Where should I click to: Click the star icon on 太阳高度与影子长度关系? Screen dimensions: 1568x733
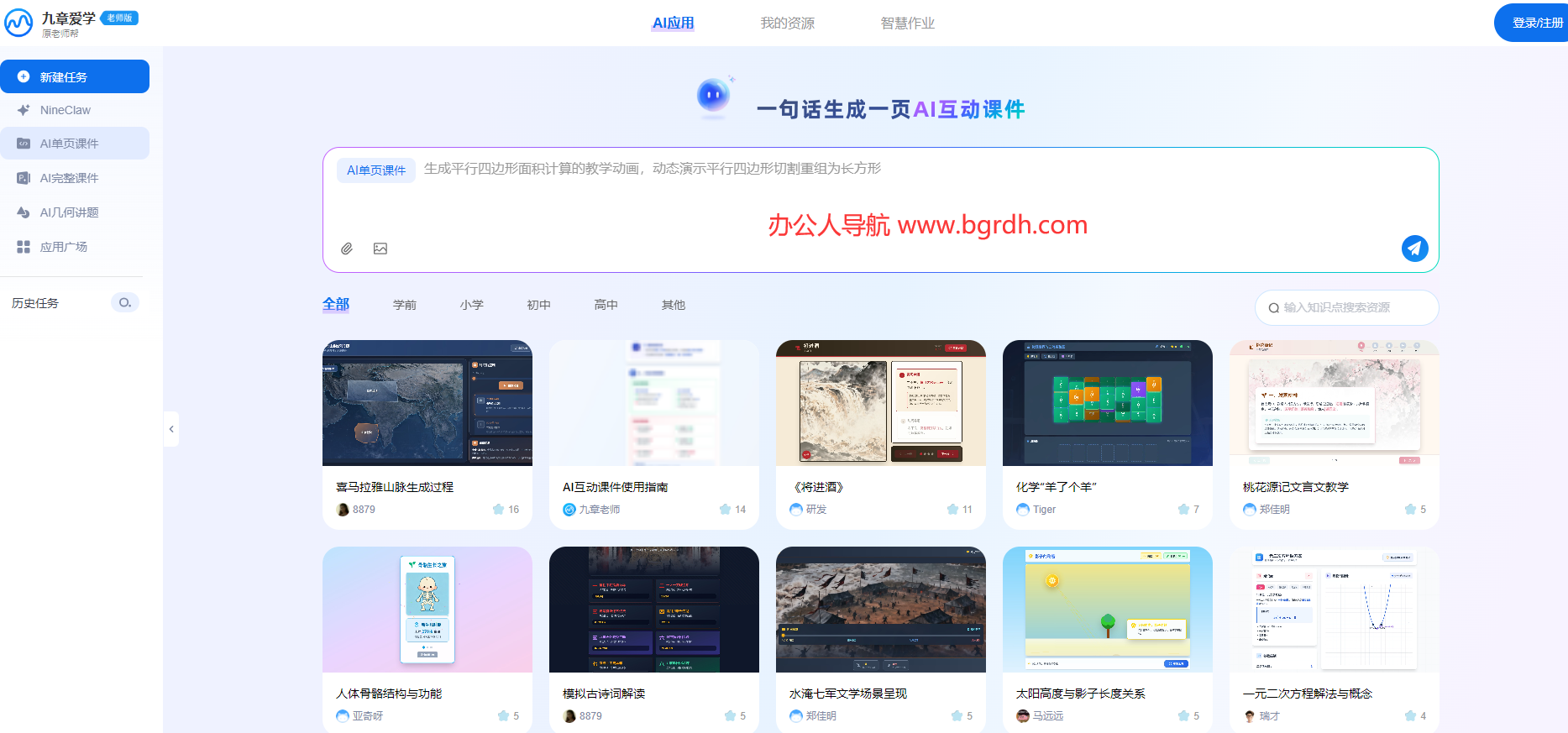[x=1183, y=715]
